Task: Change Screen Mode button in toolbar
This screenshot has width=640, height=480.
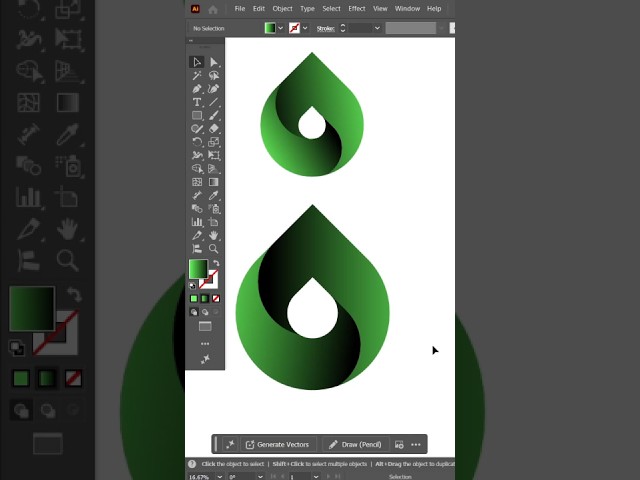Action: 205,326
